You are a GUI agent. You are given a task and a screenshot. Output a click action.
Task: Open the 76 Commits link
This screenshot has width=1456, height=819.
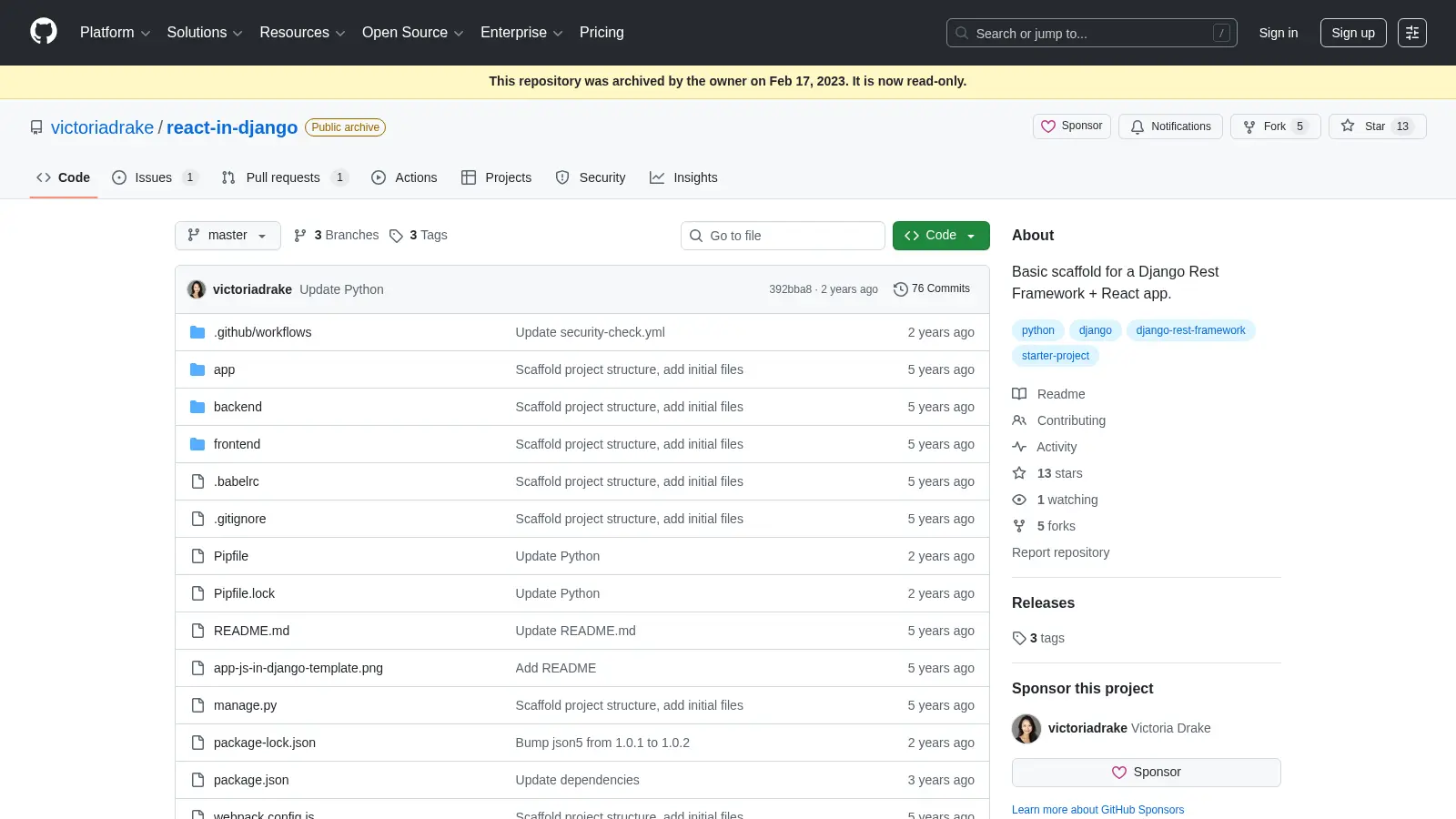932,288
